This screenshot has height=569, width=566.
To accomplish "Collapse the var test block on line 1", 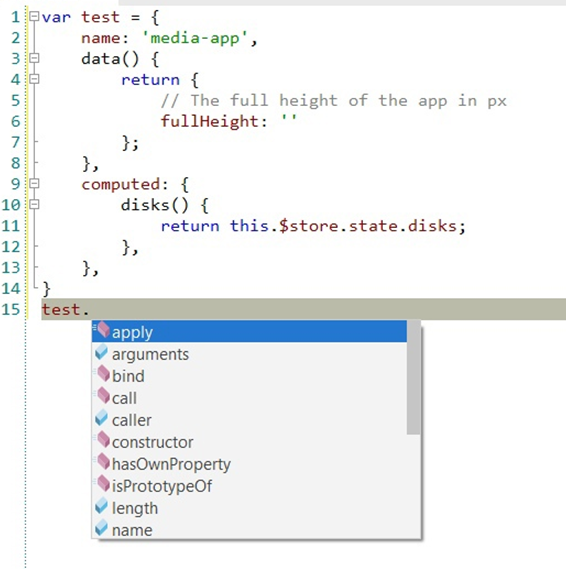I will [34, 16].
